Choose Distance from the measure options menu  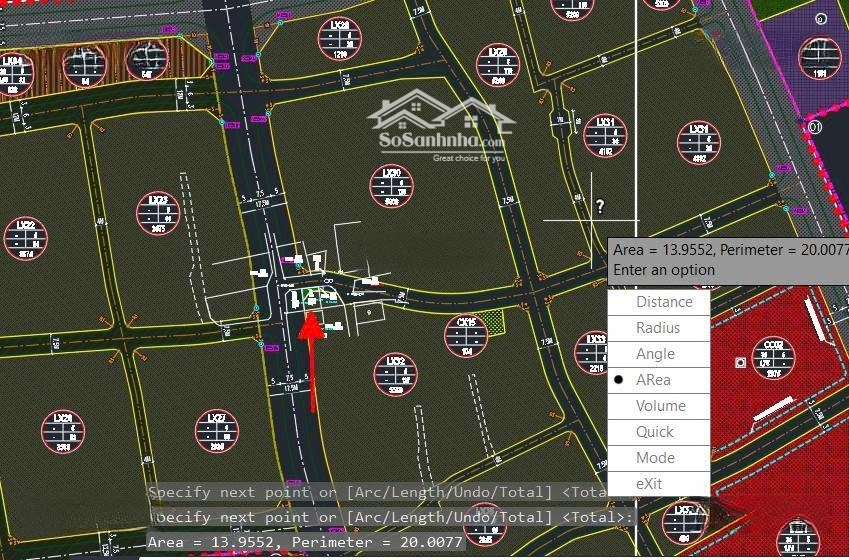(664, 302)
